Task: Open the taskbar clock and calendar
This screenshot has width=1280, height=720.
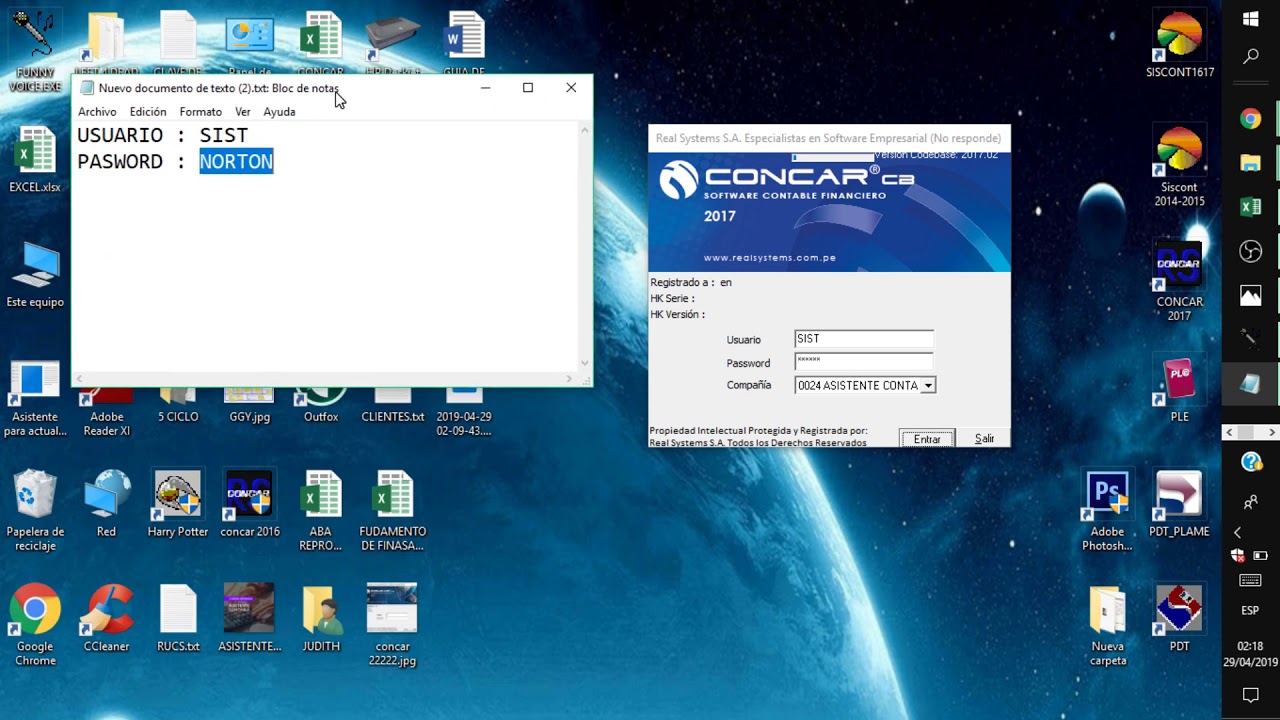Action: point(1250,654)
